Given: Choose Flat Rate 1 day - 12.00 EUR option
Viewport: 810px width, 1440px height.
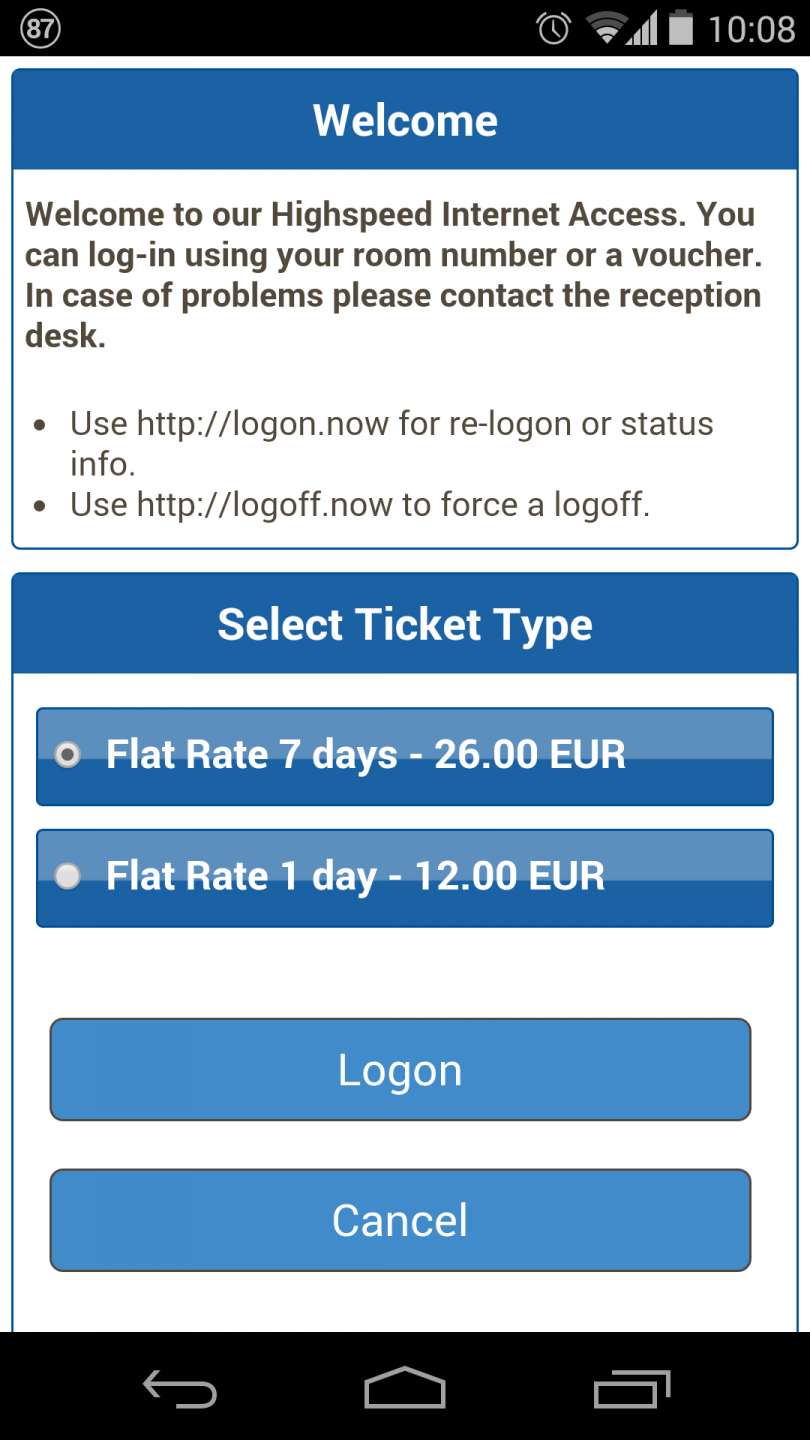Looking at the screenshot, I should [405, 878].
